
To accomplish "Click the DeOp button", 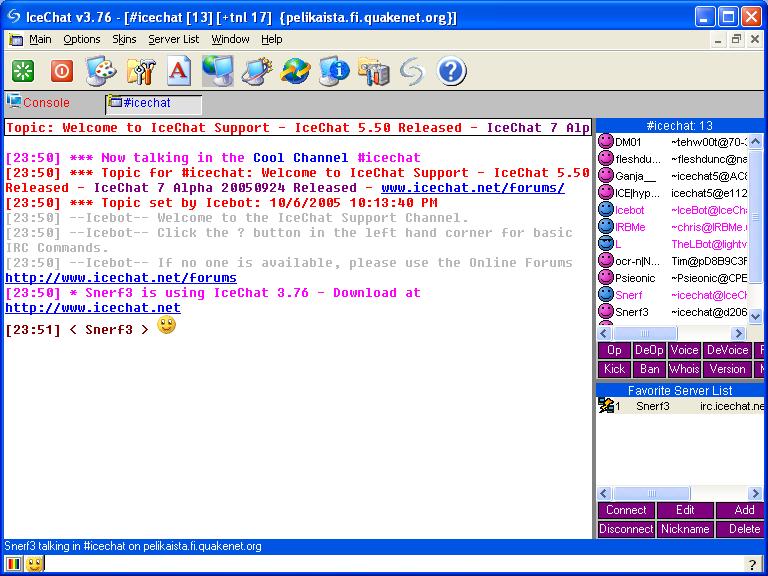I will 648,350.
